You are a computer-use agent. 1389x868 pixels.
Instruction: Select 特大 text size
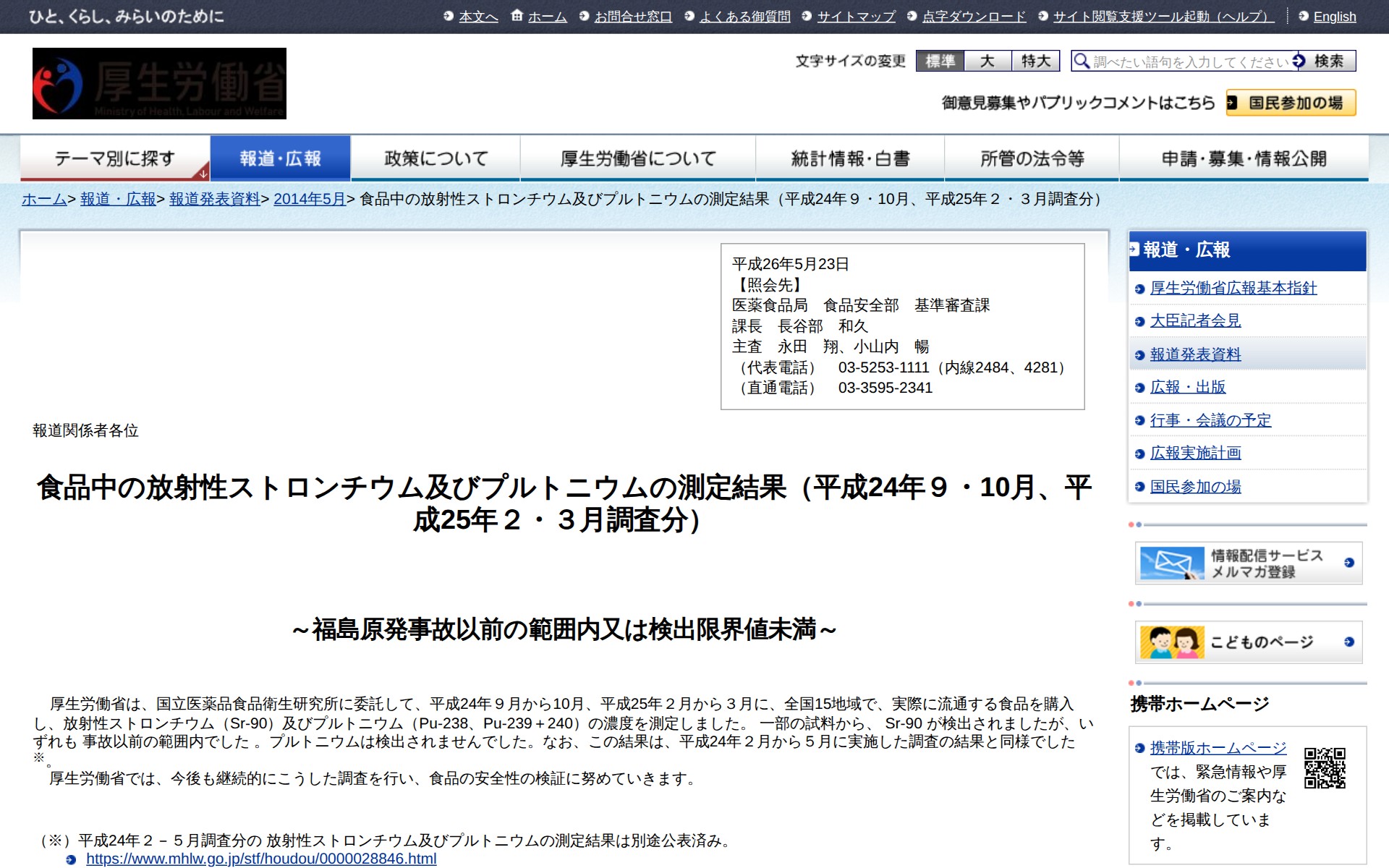click(1035, 61)
